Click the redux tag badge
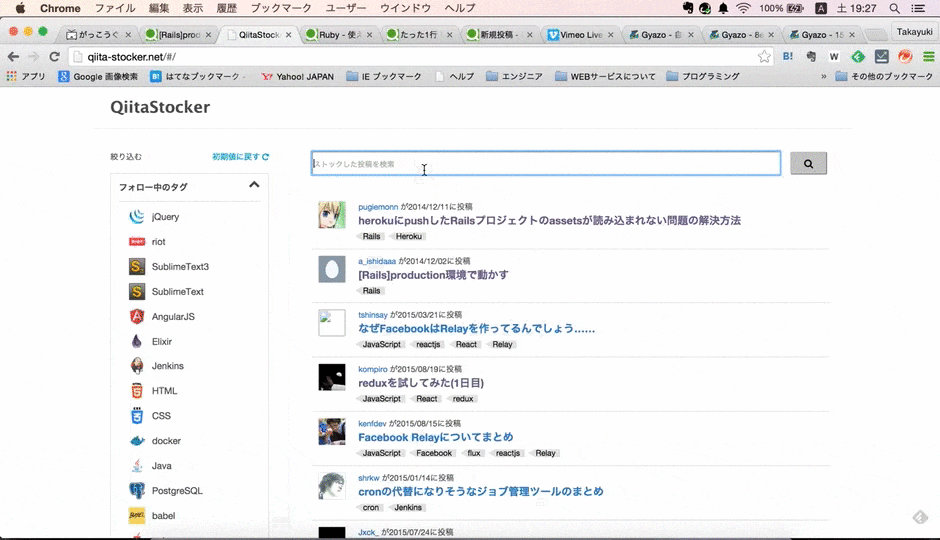 coord(462,399)
